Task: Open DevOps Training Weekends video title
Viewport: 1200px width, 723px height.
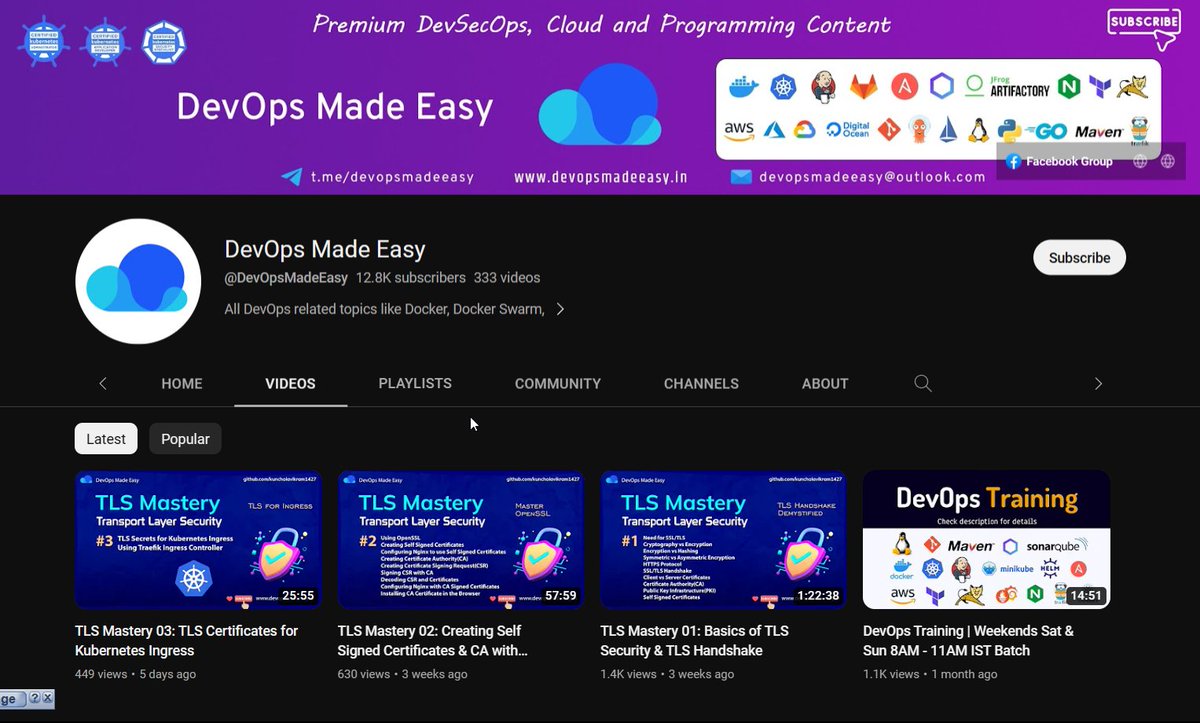Action: click(968, 640)
